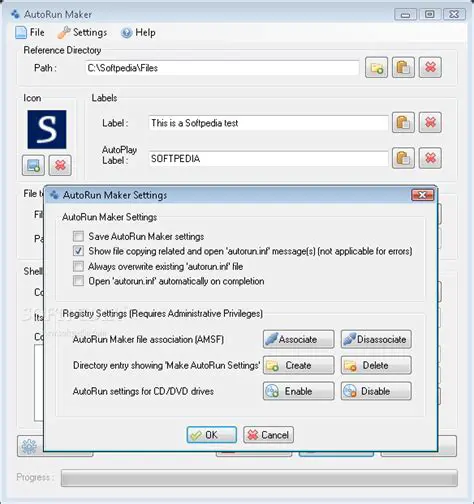Click the AutoRun Maker title bar icon

[x=15, y=14]
